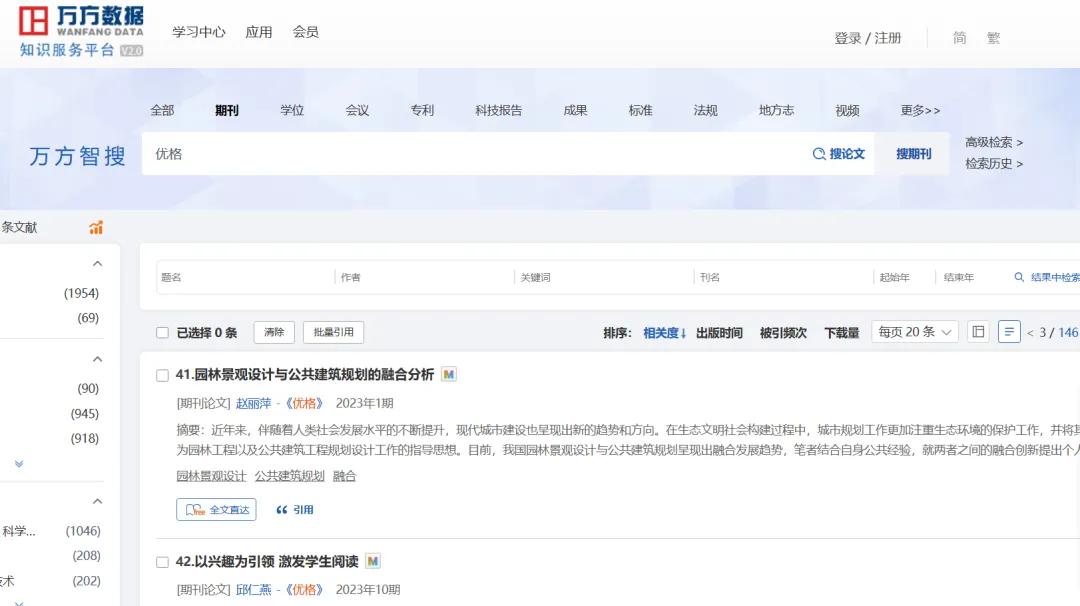Select the 期刊 resource tab
Image resolution: width=1080 pixels, height=606 pixels.
click(227, 110)
